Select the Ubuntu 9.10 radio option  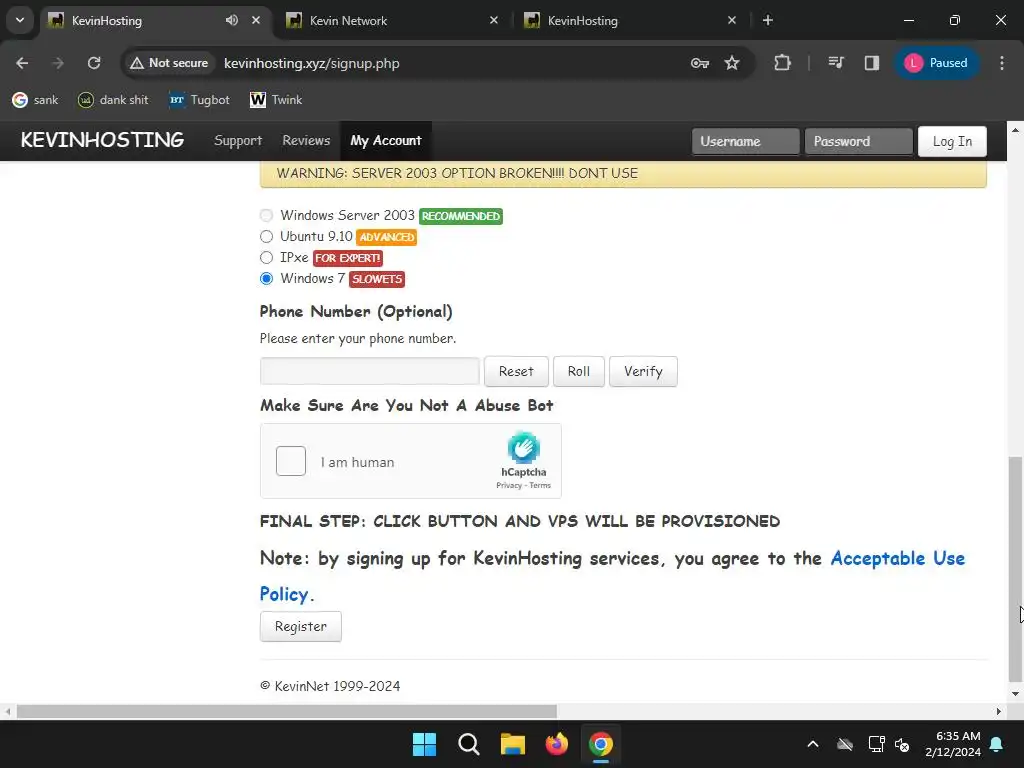(266, 236)
